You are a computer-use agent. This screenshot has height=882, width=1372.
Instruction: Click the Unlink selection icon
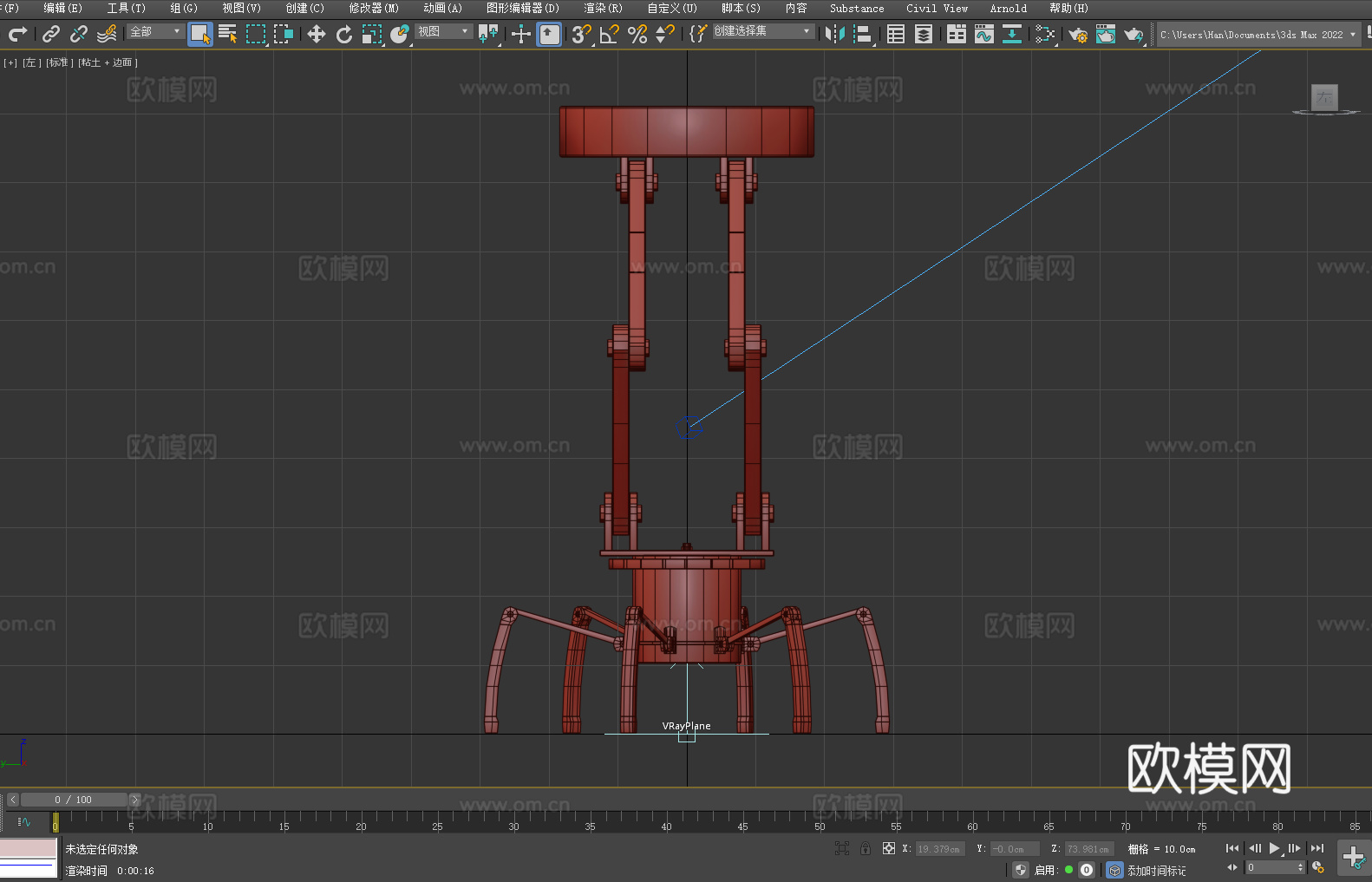[79, 34]
